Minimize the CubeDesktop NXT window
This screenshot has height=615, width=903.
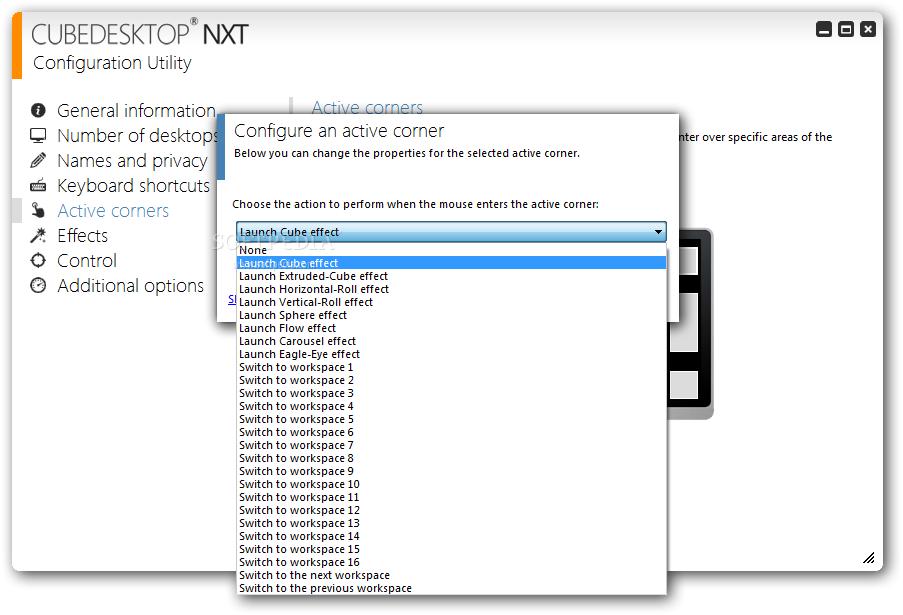coord(824,29)
